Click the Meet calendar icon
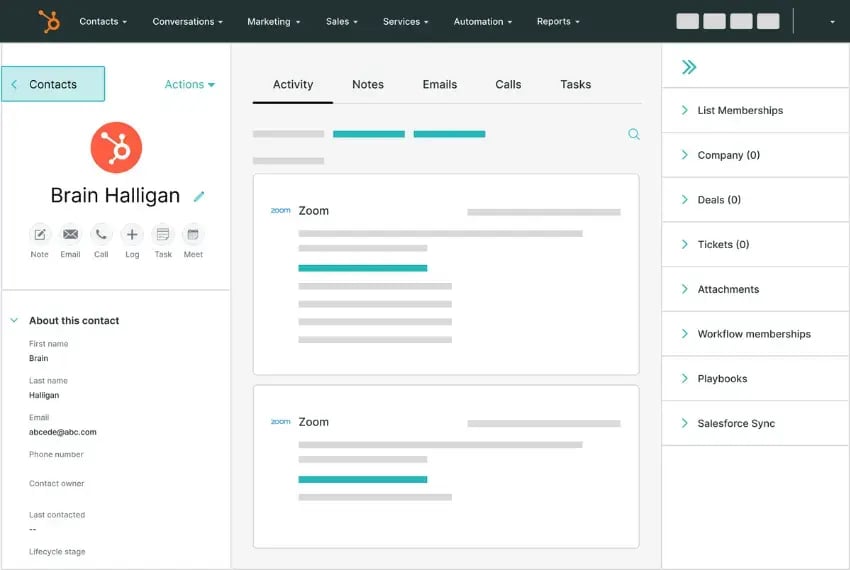 pyautogui.click(x=193, y=234)
